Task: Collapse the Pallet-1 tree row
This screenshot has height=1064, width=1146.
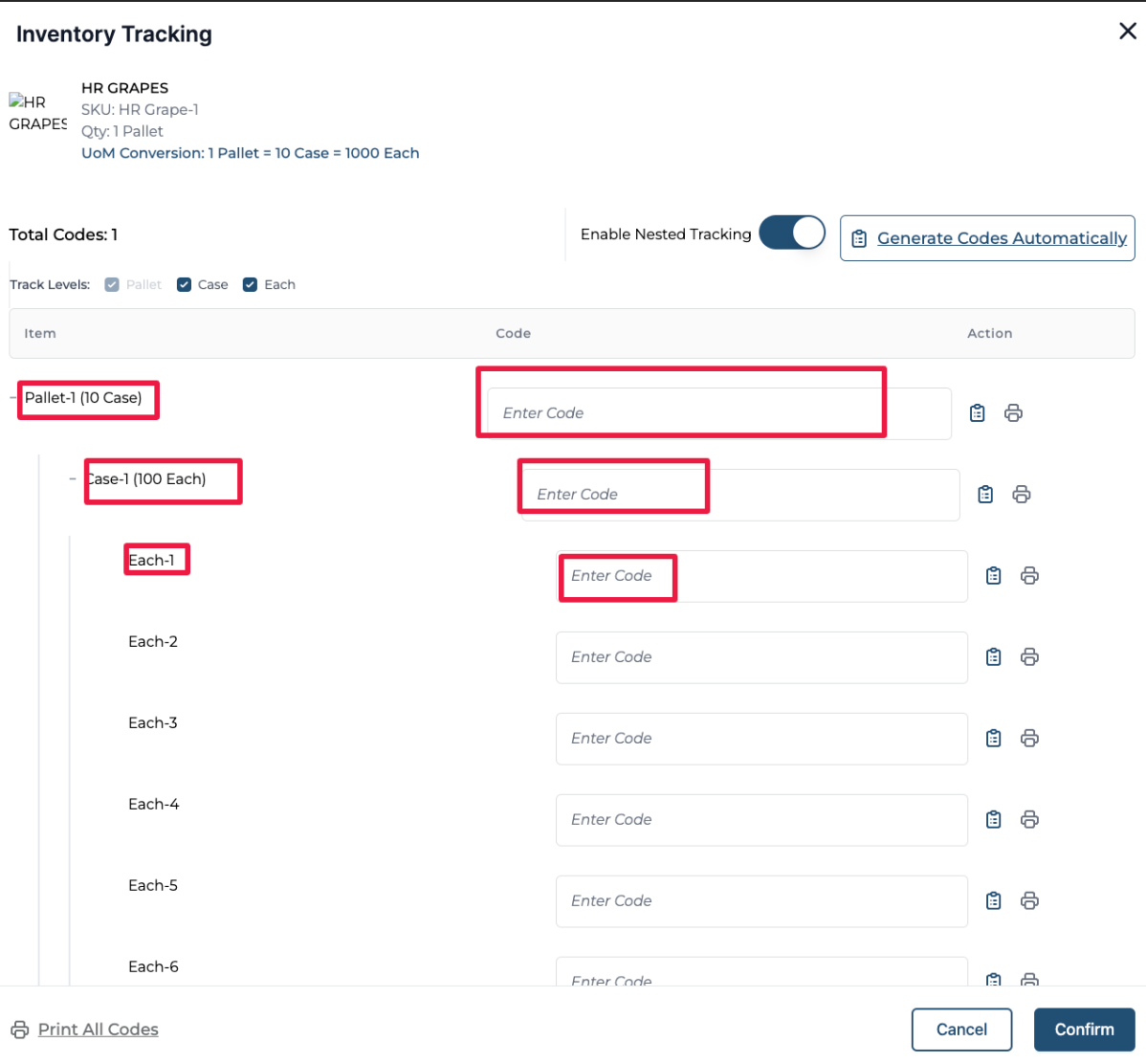Action: (x=13, y=398)
